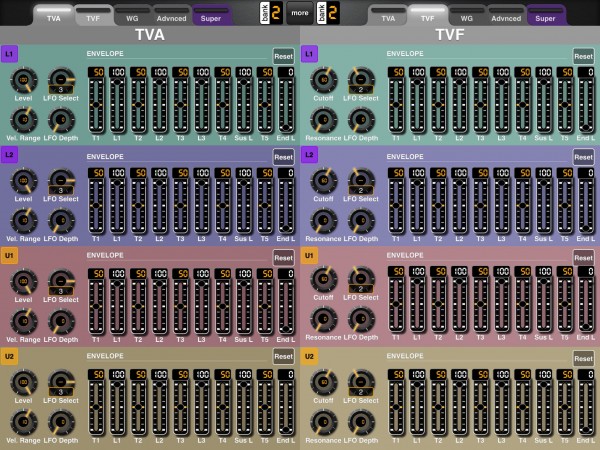The width and height of the screenshot is (600, 450).
Task: Toggle the TVA U2 partial badge
Action: point(9,356)
